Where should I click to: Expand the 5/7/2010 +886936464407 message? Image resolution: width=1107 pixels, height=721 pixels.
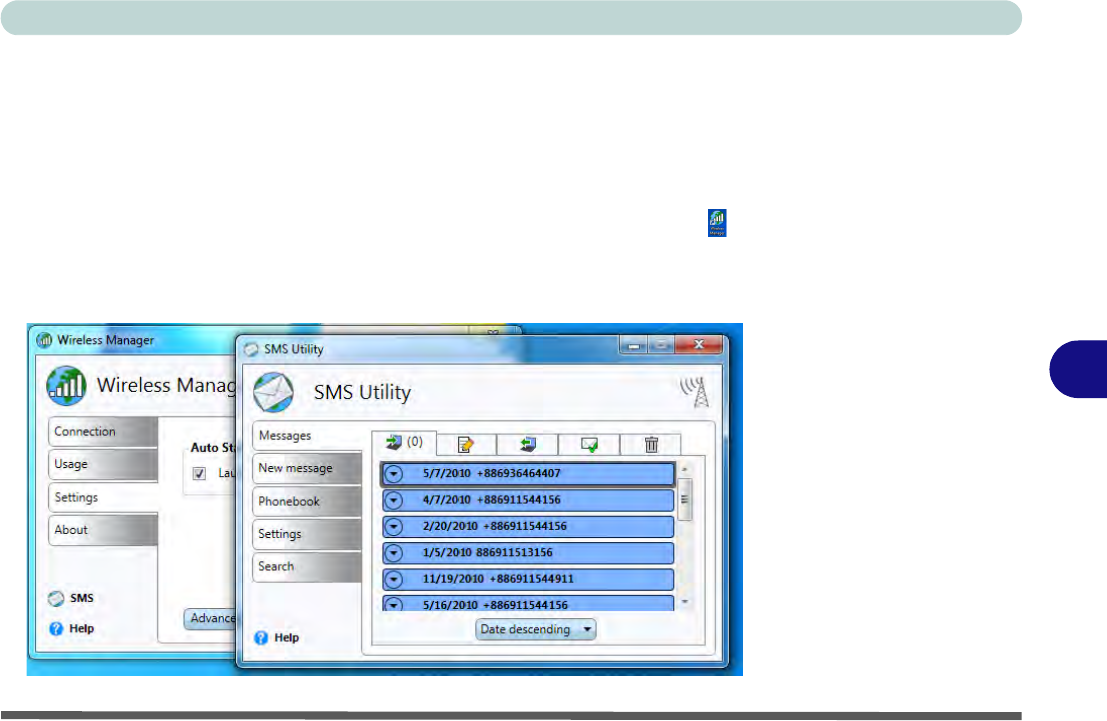pyautogui.click(x=394, y=473)
